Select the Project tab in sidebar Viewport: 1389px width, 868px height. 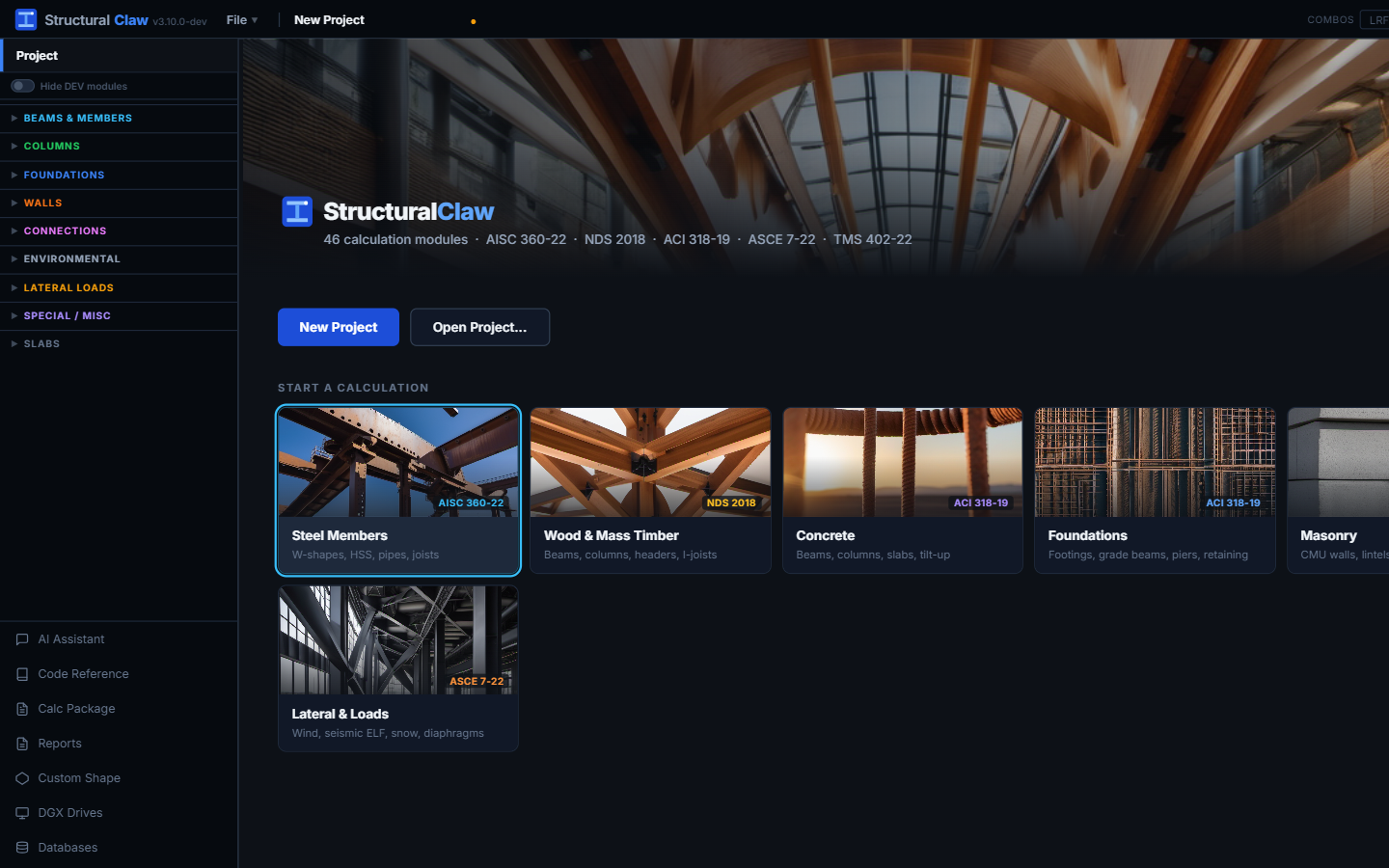click(119, 55)
